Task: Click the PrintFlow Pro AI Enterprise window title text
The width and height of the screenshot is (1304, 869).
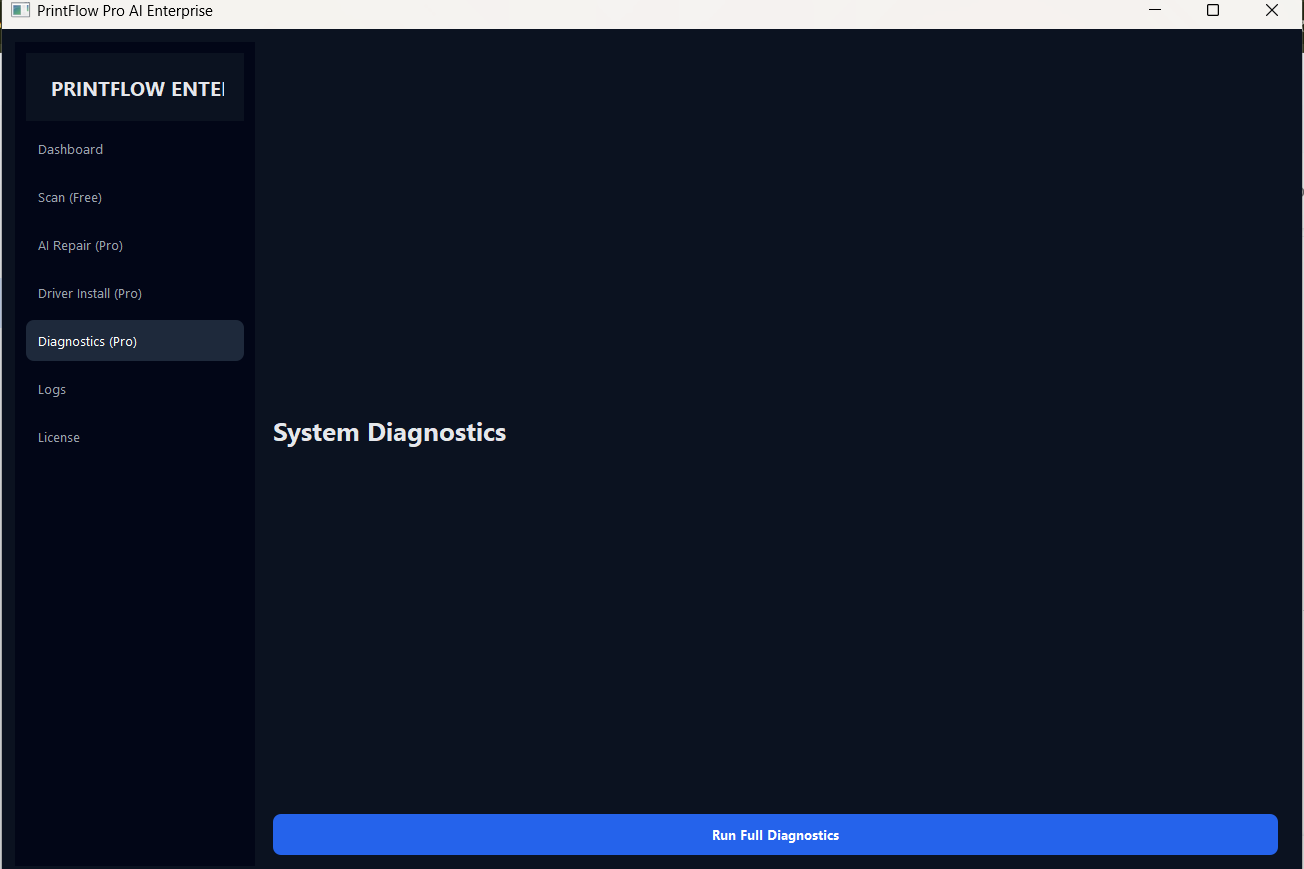Action: (x=125, y=11)
